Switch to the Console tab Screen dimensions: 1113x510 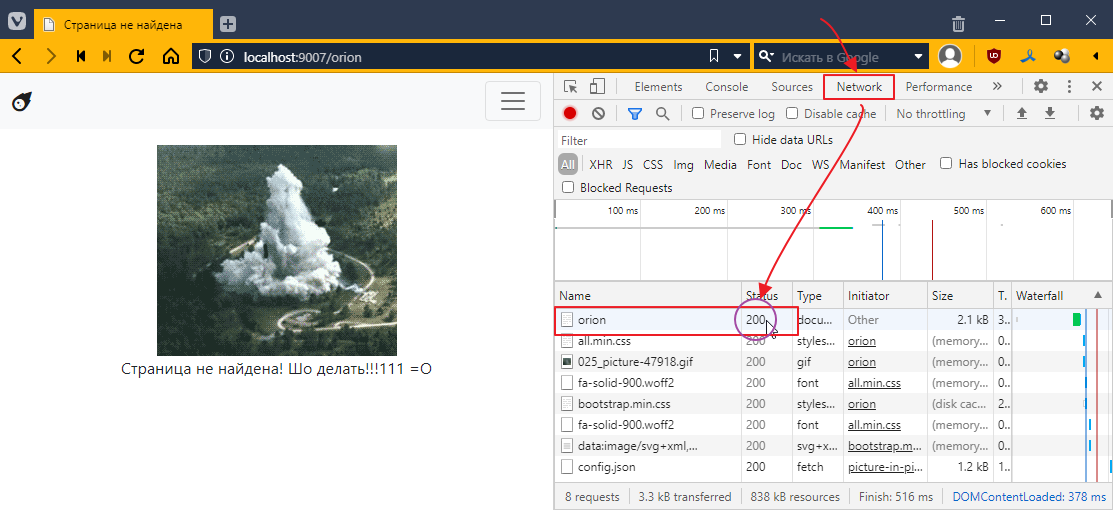(726, 87)
